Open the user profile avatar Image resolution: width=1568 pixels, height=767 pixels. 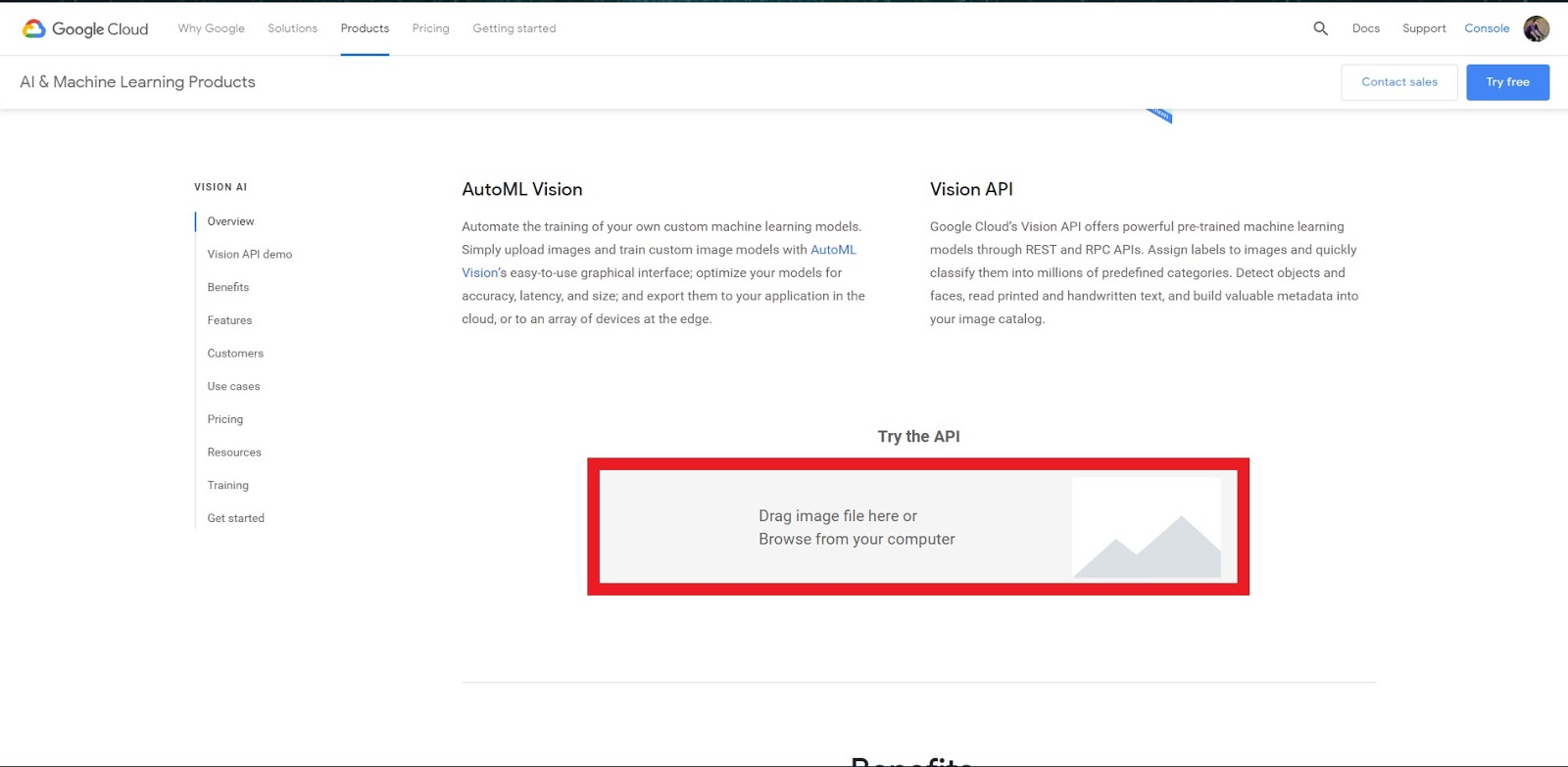coord(1536,28)
